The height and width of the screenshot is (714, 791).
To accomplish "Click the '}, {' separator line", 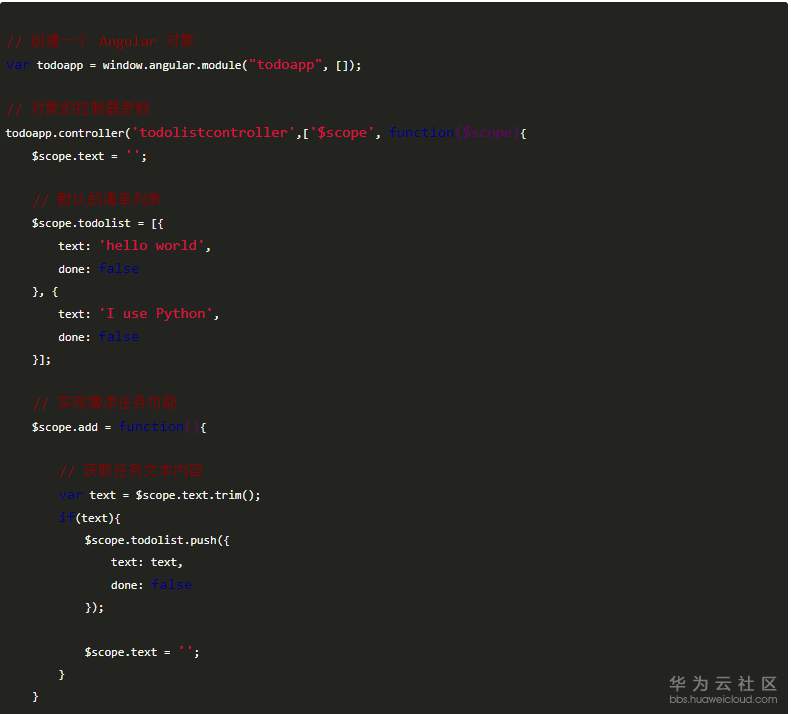I will click(45, 292).
